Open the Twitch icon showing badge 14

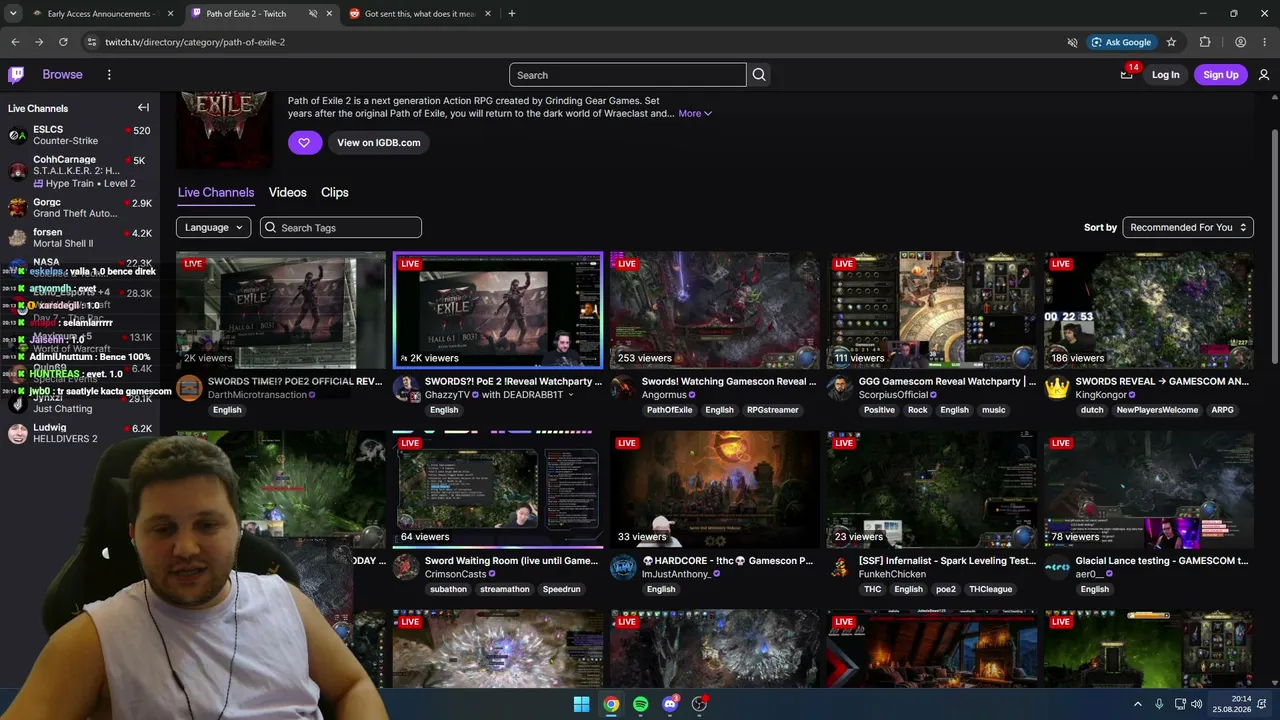click(1126, 75)
